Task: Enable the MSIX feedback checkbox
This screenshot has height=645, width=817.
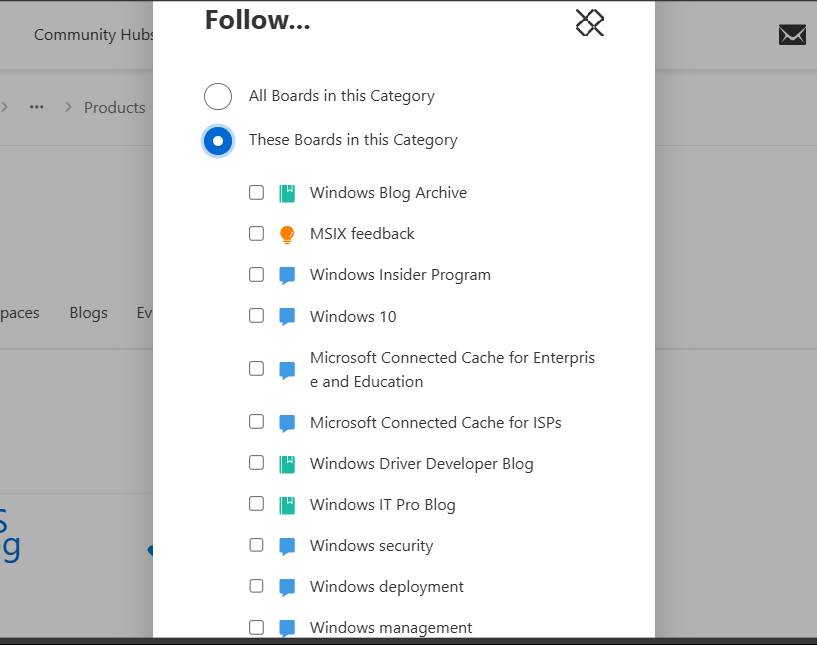Action: (257, 233)
